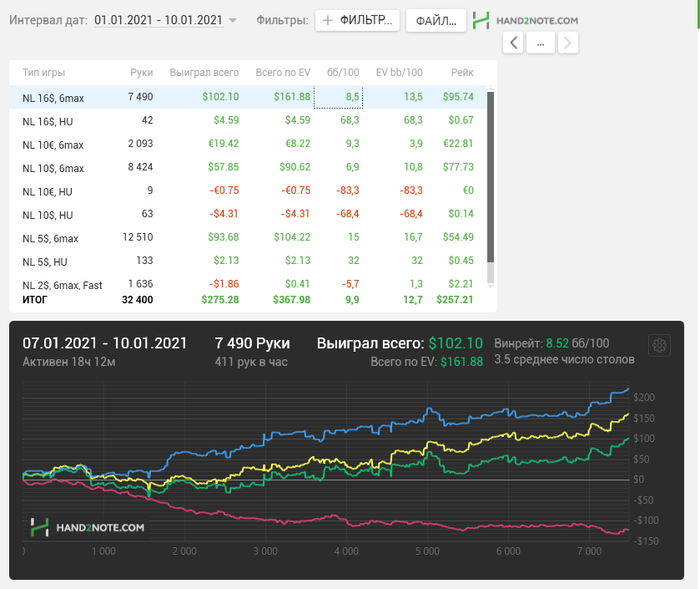Open the ellipsis page menu button
Viewport: 700px width, 589px height.
pos(540,43)
